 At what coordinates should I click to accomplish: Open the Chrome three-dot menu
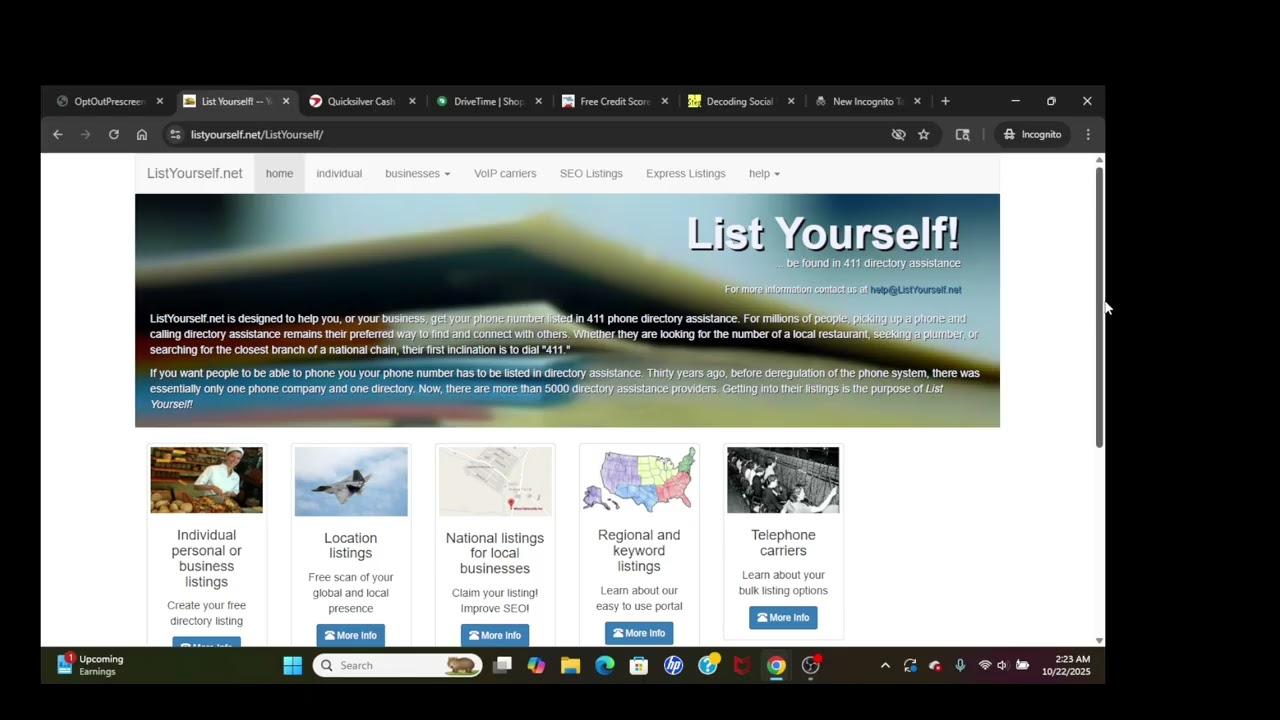tap(1088, 134)
